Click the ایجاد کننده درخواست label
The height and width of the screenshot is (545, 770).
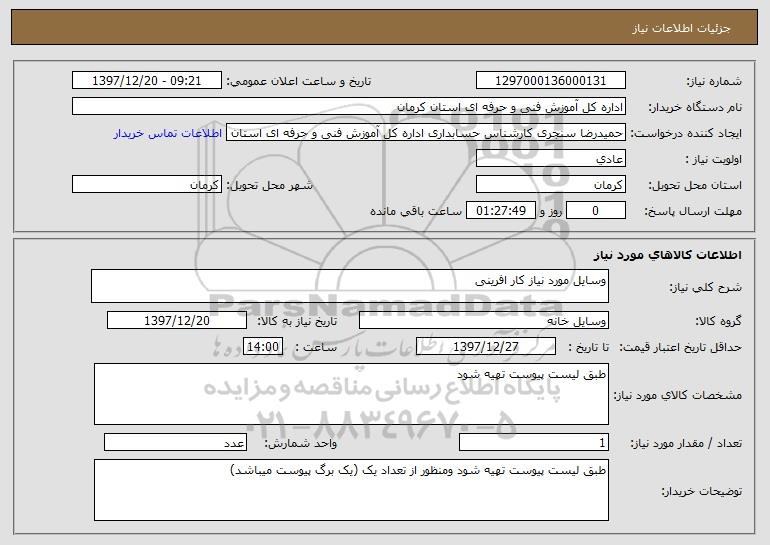(686, 134)
